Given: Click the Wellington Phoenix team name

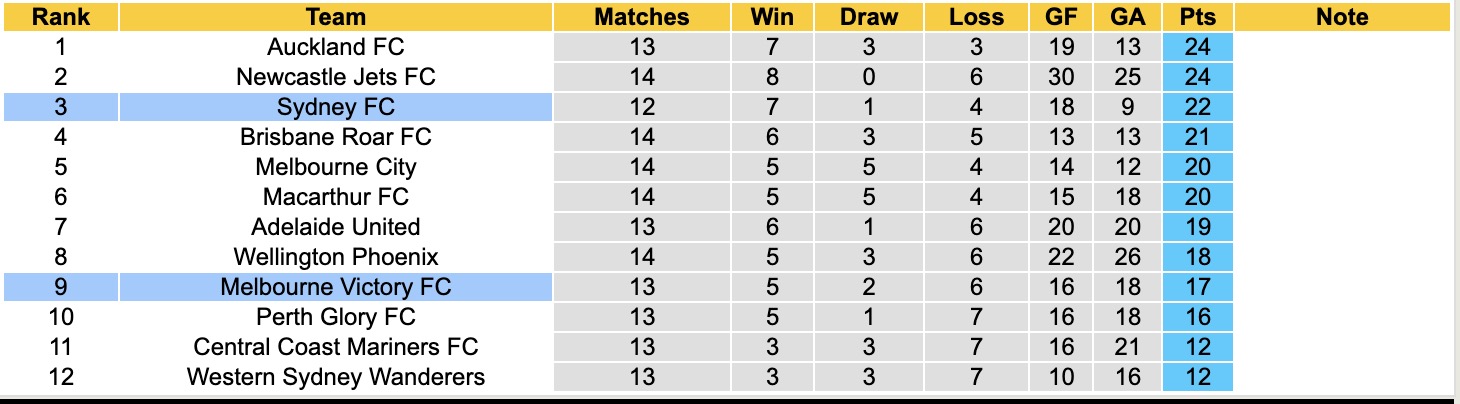Looking at the screenshot, I should click(x=336, y=257).
